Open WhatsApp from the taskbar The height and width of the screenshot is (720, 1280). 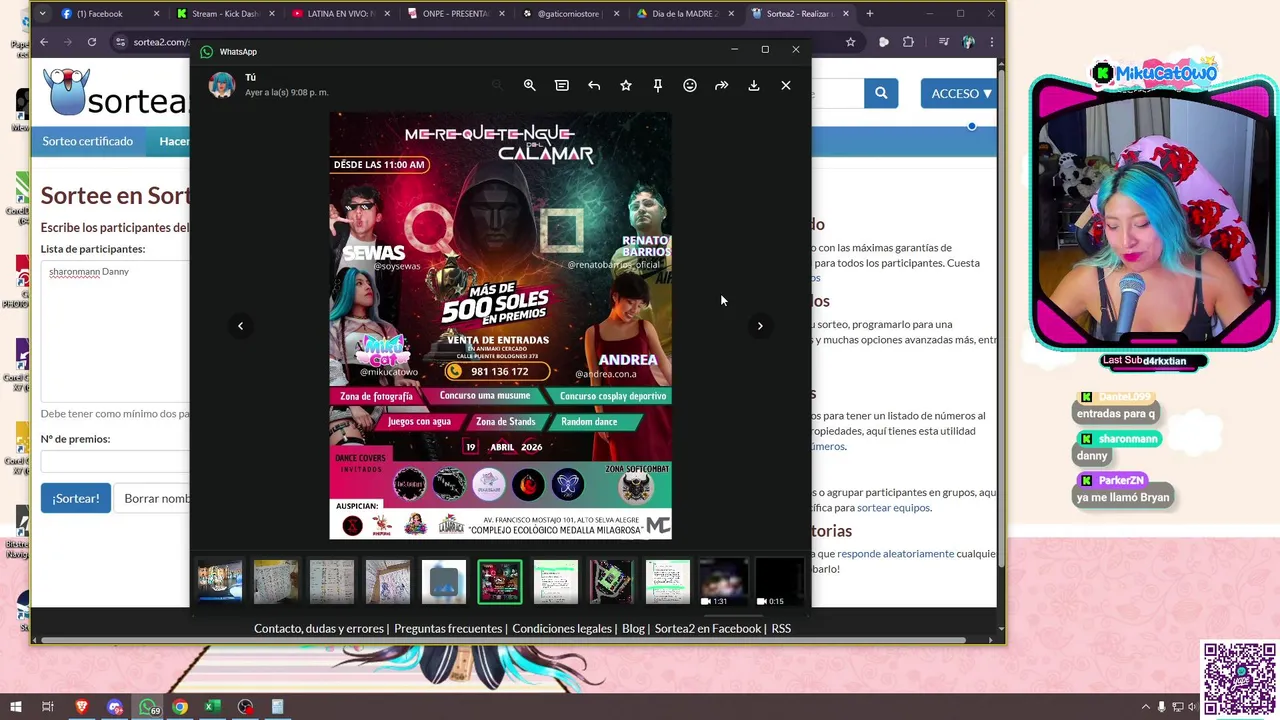[148, 707]
